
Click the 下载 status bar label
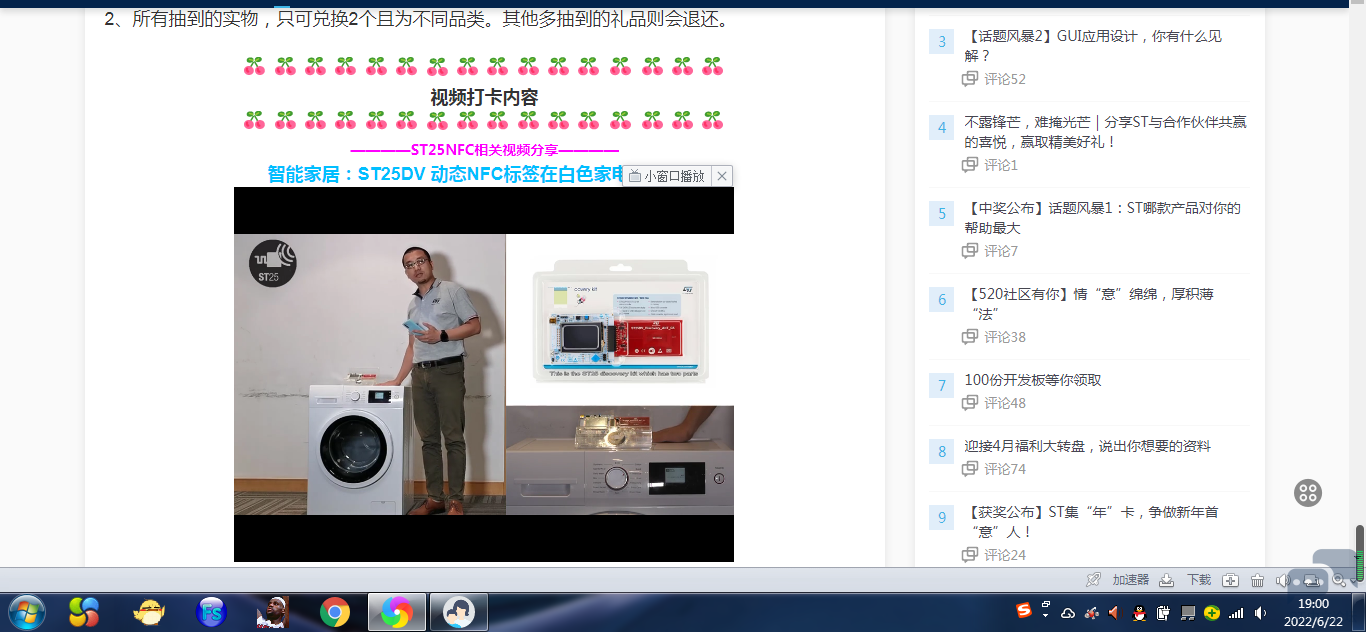coord(1199,580)
